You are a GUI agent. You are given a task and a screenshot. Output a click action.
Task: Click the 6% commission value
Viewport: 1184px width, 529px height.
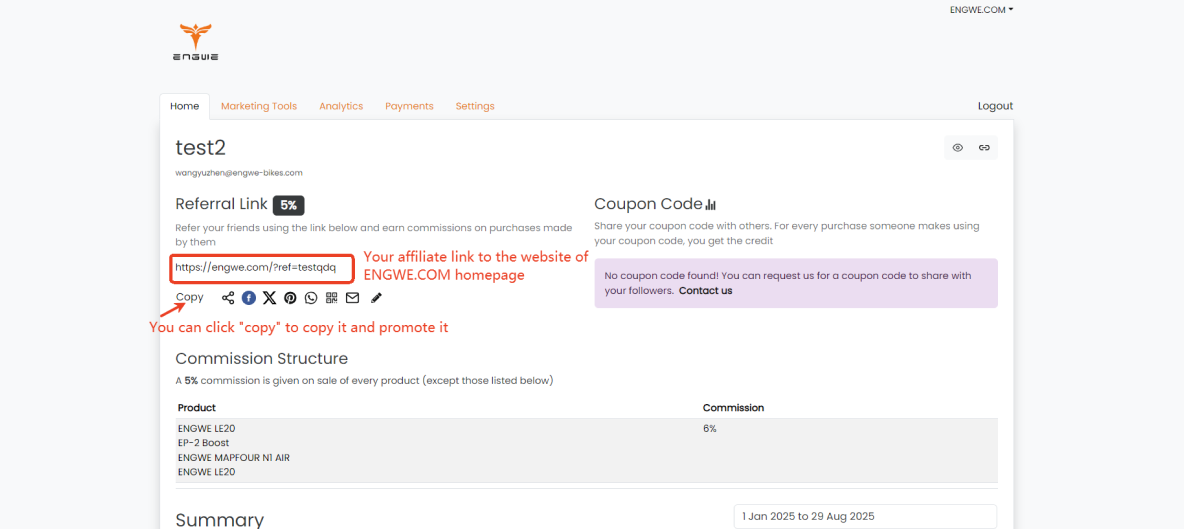coord(710,429)
